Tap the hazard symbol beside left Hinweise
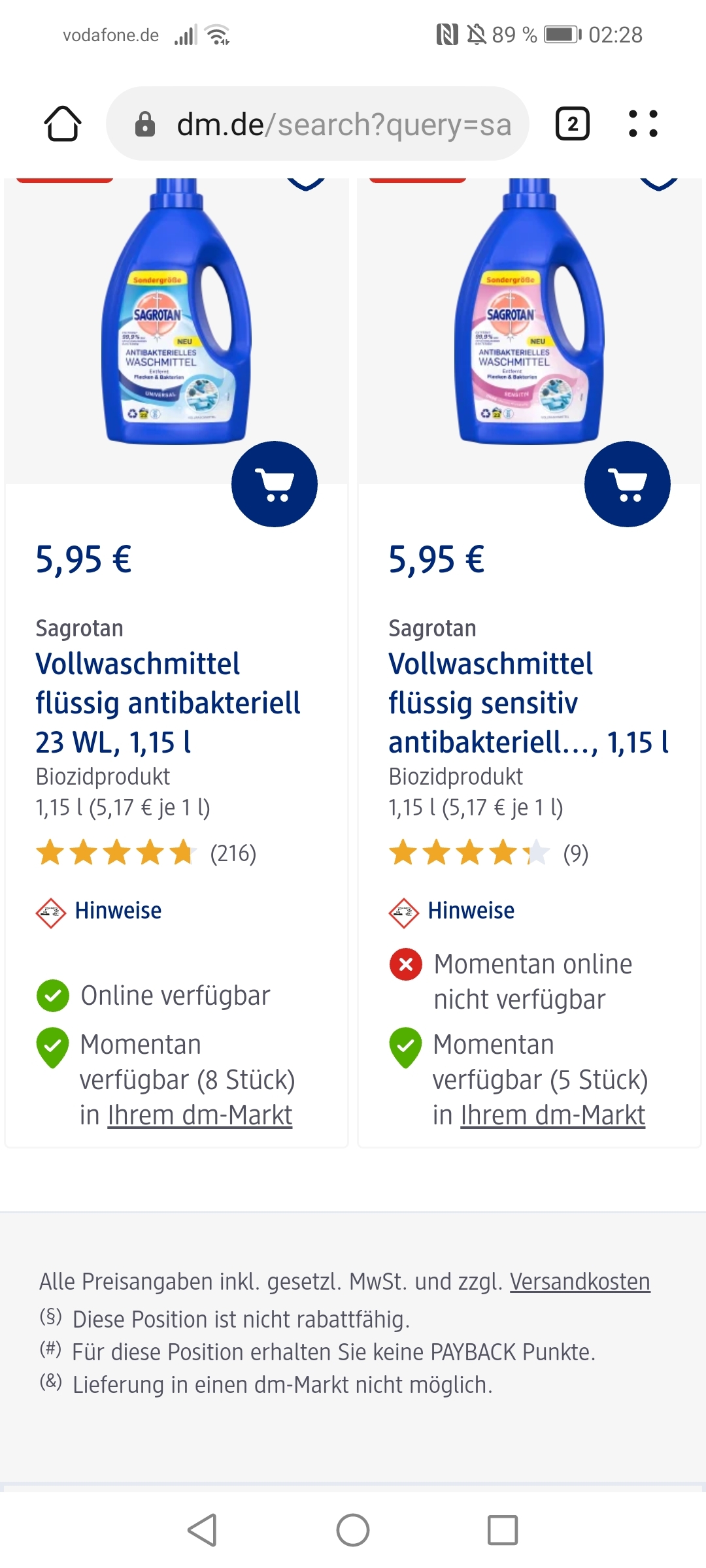Viewport: 706px width, 1568px height. point(51,913)
